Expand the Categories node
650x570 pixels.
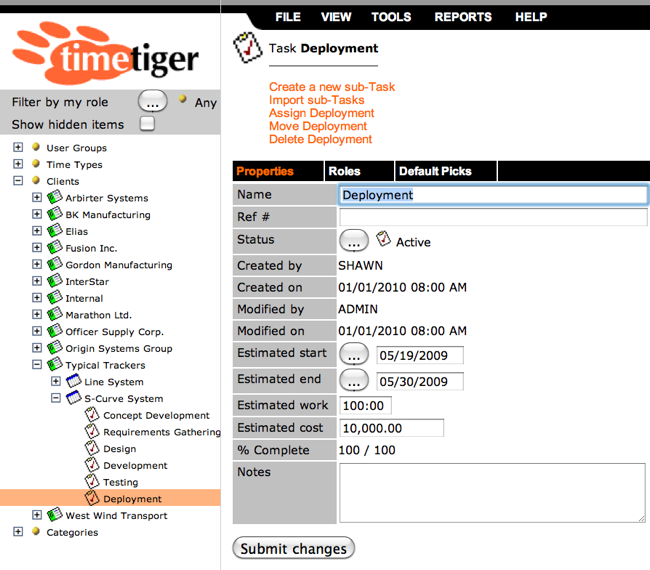[x=18, y=531]
